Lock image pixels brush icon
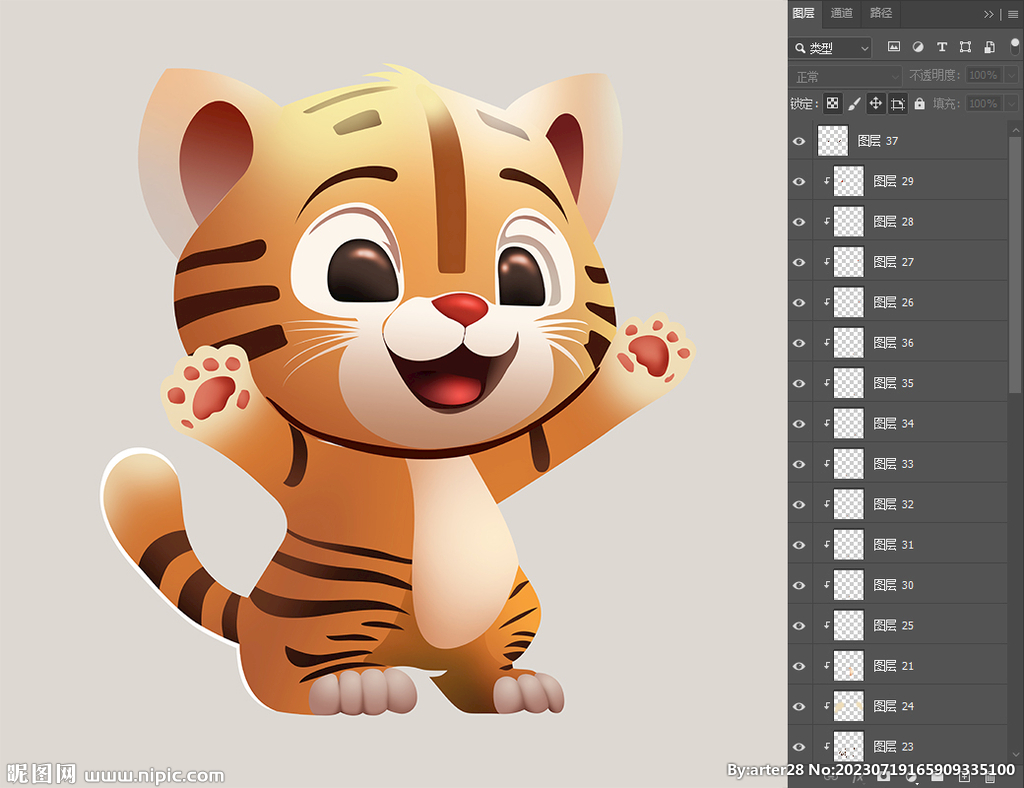This screenshot has height=788, width=1024. pyautogui.click(x=854, y=104)
